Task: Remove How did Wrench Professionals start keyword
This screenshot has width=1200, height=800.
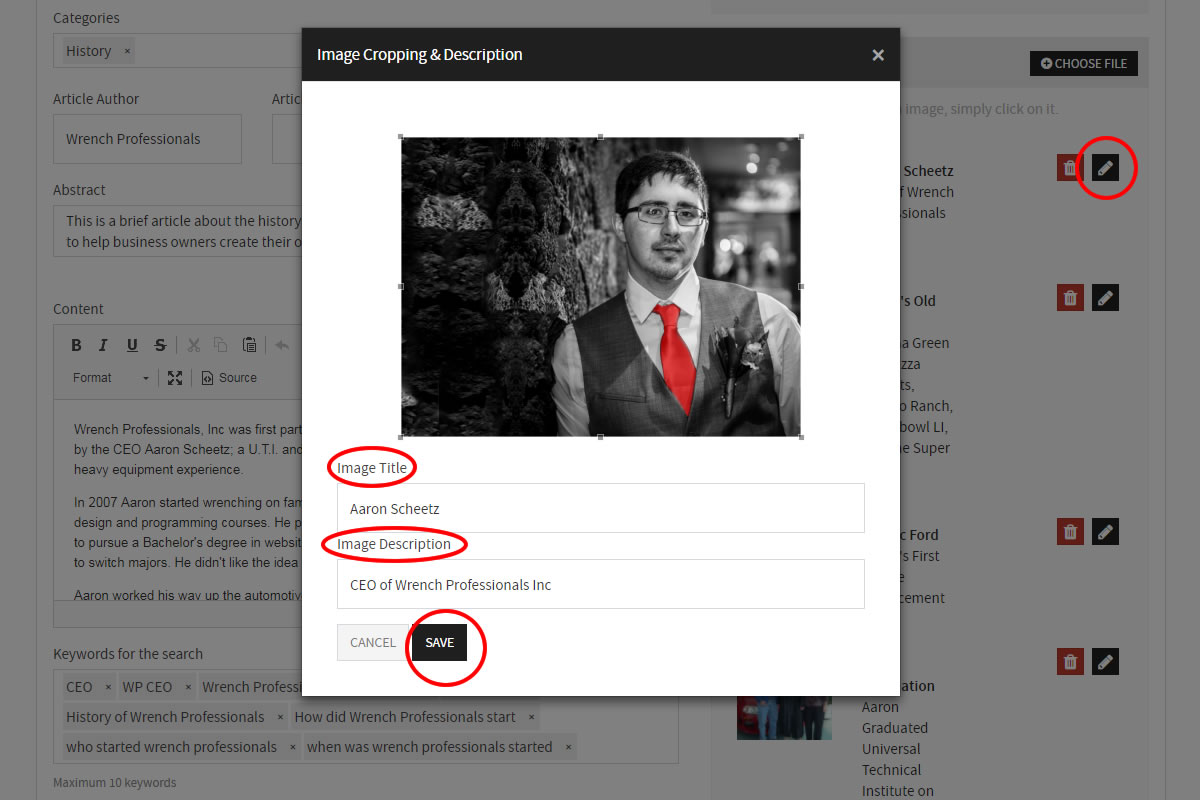Action: [x=532, y=717]
